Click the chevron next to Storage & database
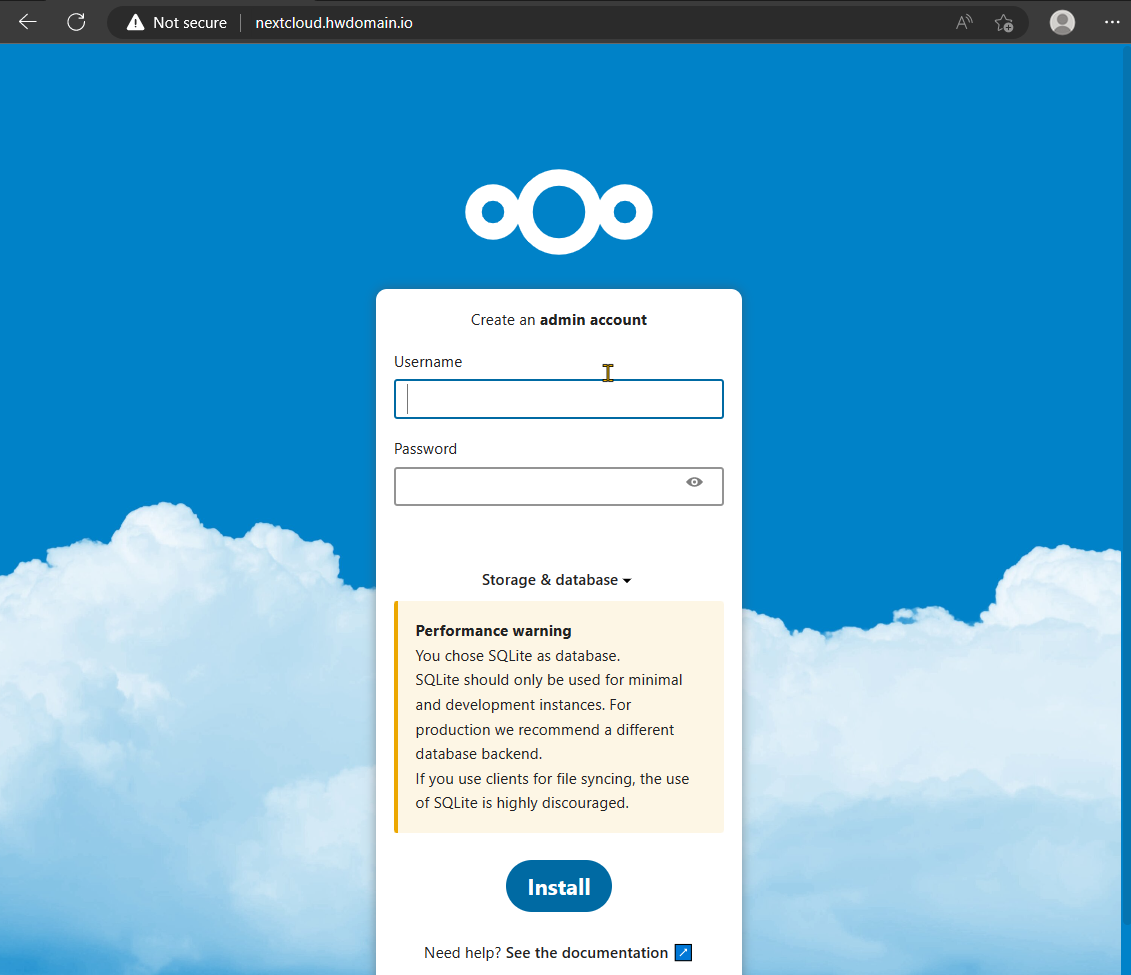Image resolution: width=1131 pixels, height=975 pixels. point(627,580)
